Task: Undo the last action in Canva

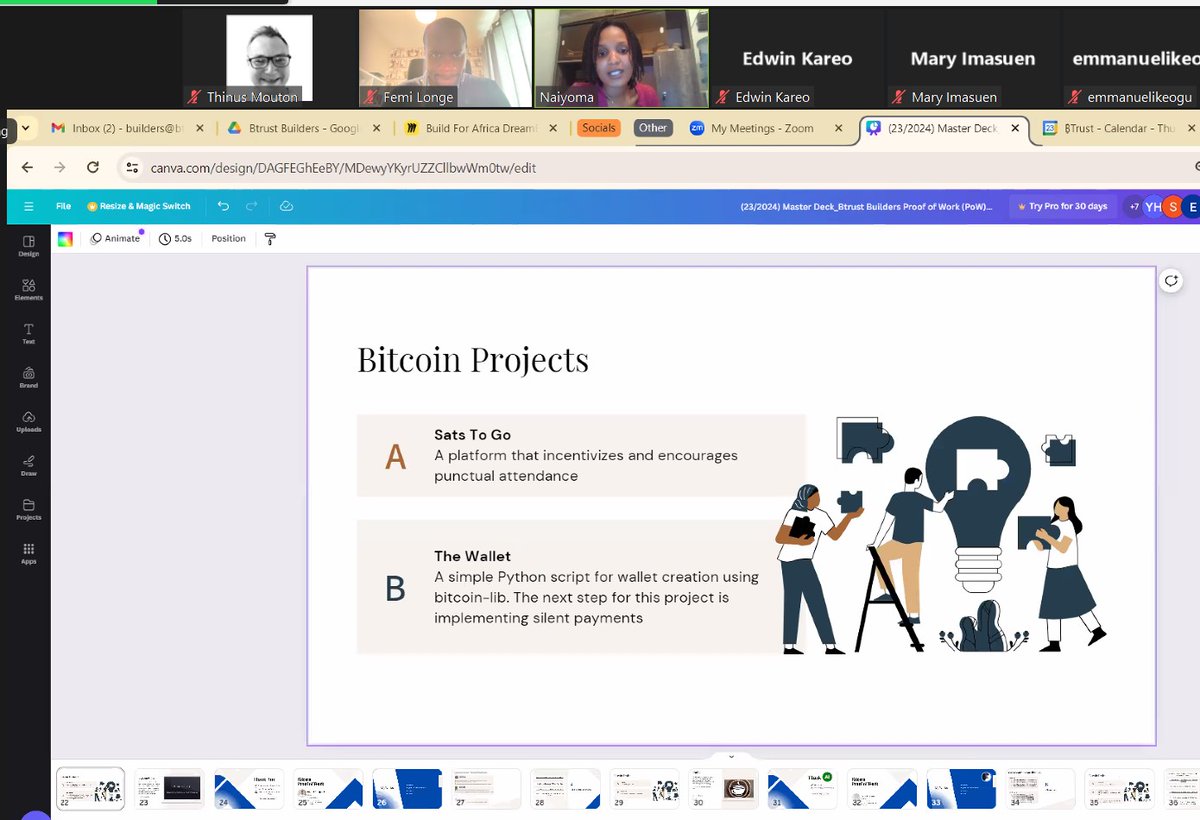Action: tap(223, 206)
